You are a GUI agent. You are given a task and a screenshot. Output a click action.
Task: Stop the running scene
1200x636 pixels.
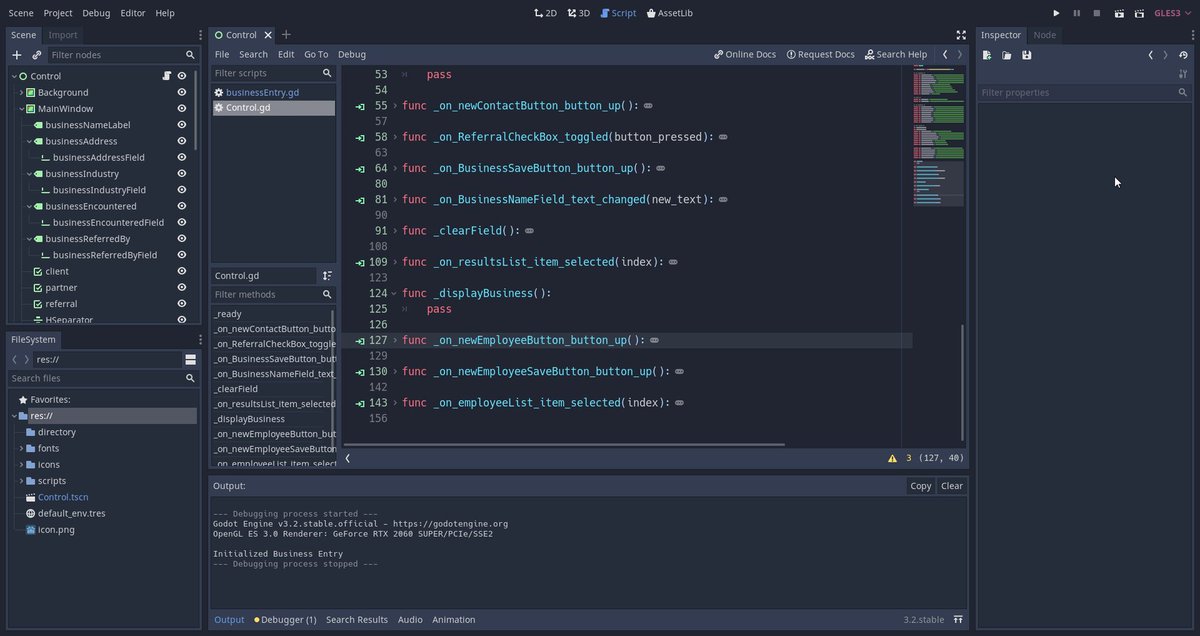tap(1097, 13)
